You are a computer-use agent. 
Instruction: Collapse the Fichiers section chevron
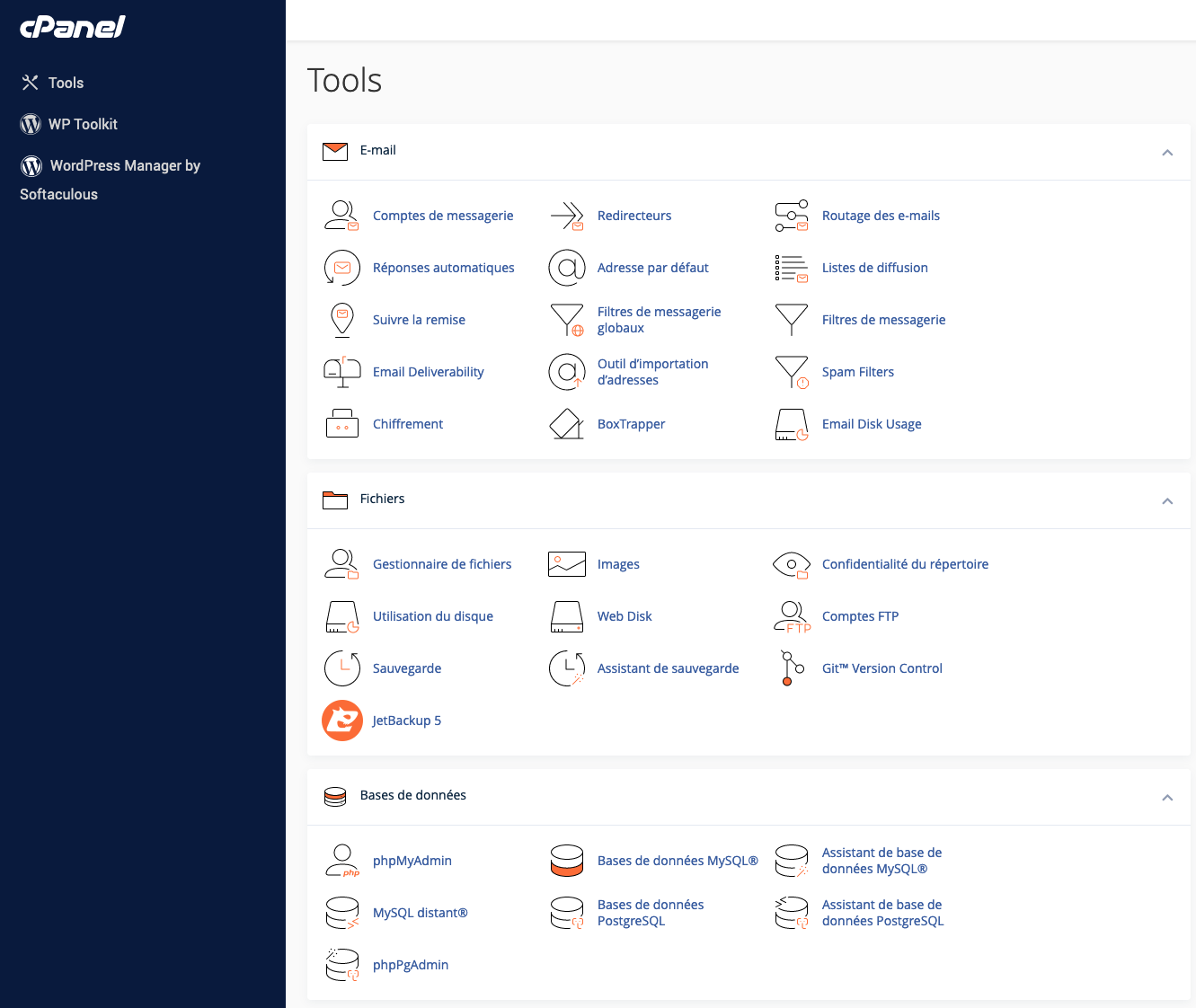tap(1167, 500)
